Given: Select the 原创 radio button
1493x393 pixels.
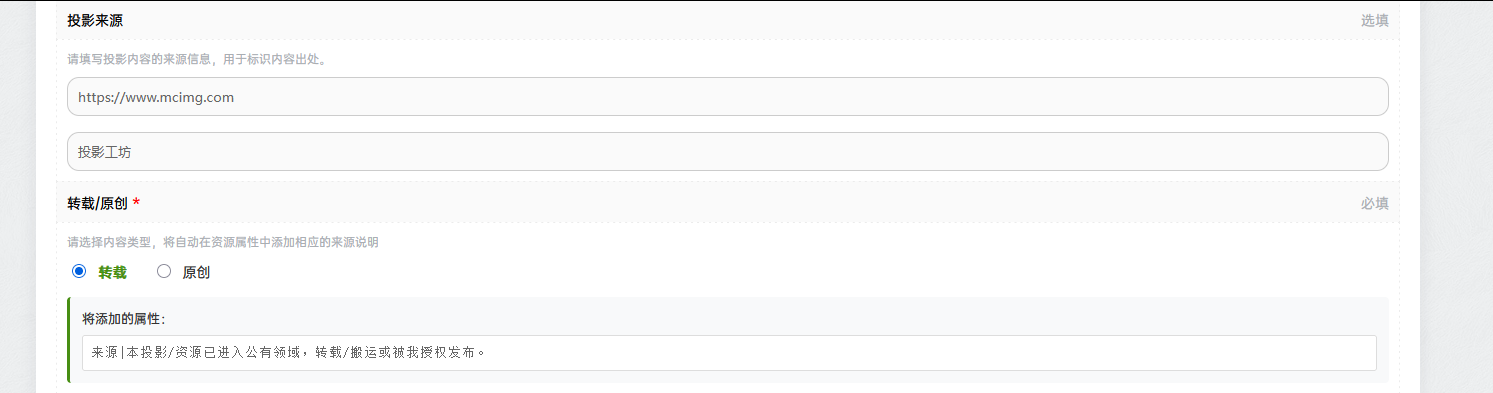Looking at the screenshot, I should (x=164, y=271).
